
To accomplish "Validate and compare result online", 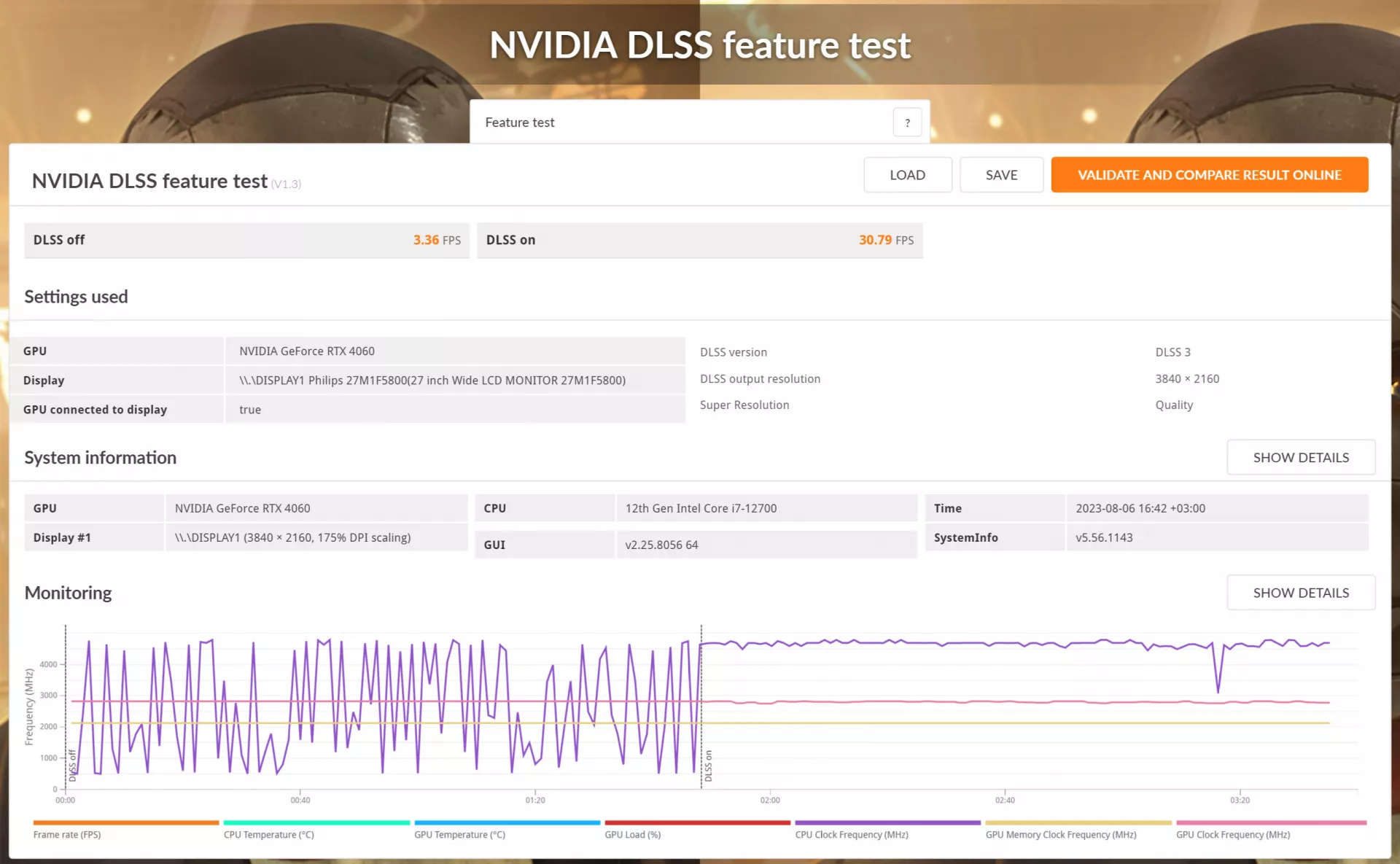I will (x=1209, y=175).
